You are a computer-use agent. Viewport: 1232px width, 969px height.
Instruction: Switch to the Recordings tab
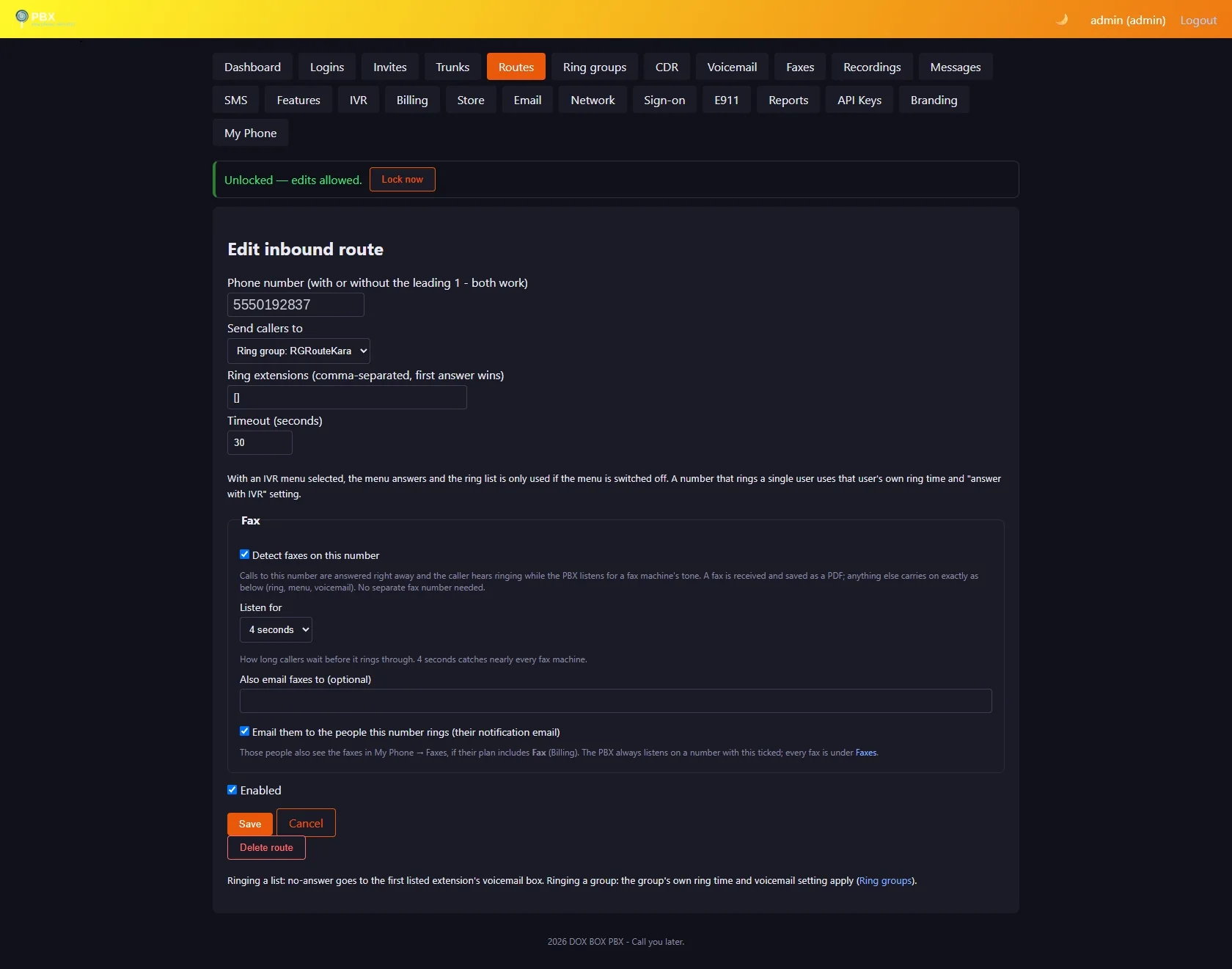872,67
